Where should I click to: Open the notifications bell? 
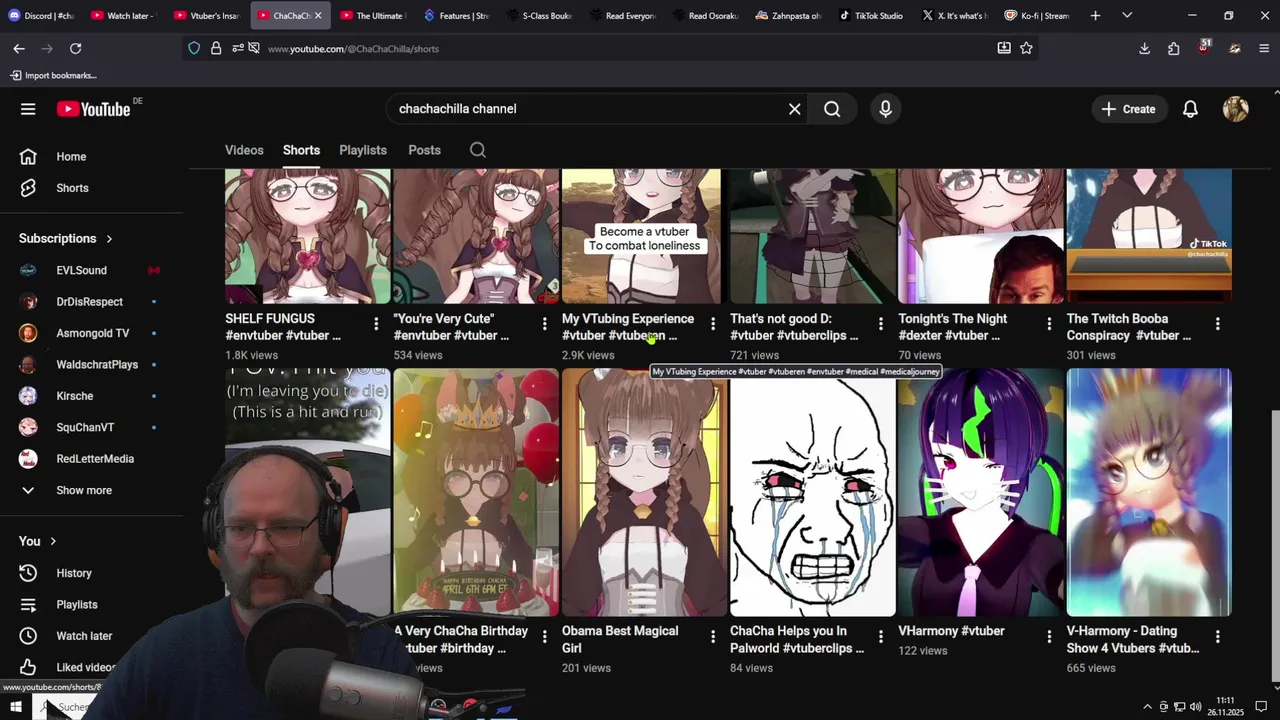click(x=1190, y=109)
